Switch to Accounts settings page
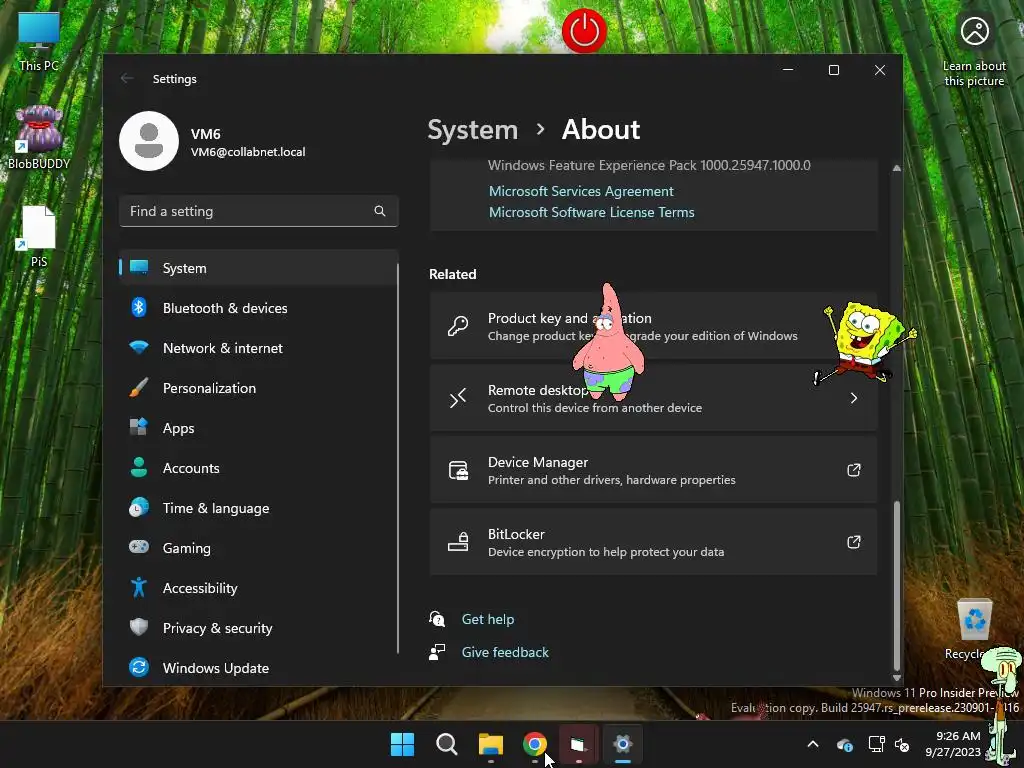1024x768 pixels. pos(259,468)
